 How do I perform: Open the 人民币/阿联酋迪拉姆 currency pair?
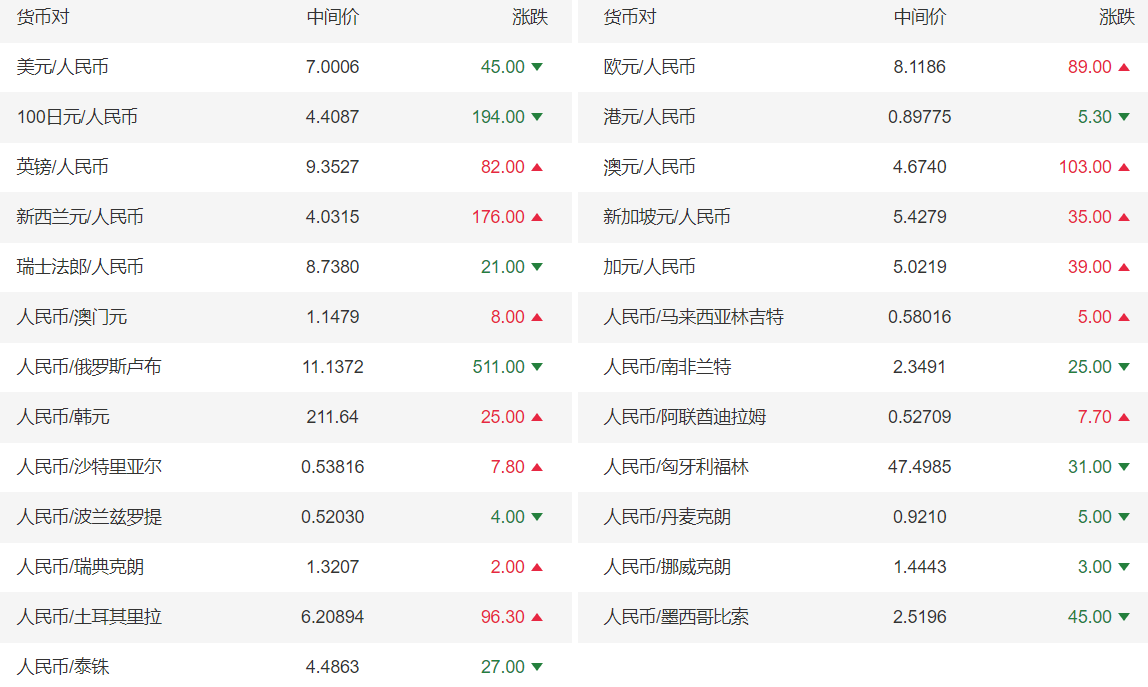pos(684,417)
